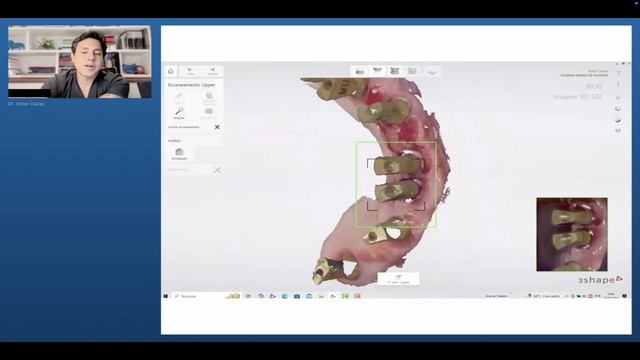Click the next-step button below the 3D model
640x360 pixels.
[398, 279]
